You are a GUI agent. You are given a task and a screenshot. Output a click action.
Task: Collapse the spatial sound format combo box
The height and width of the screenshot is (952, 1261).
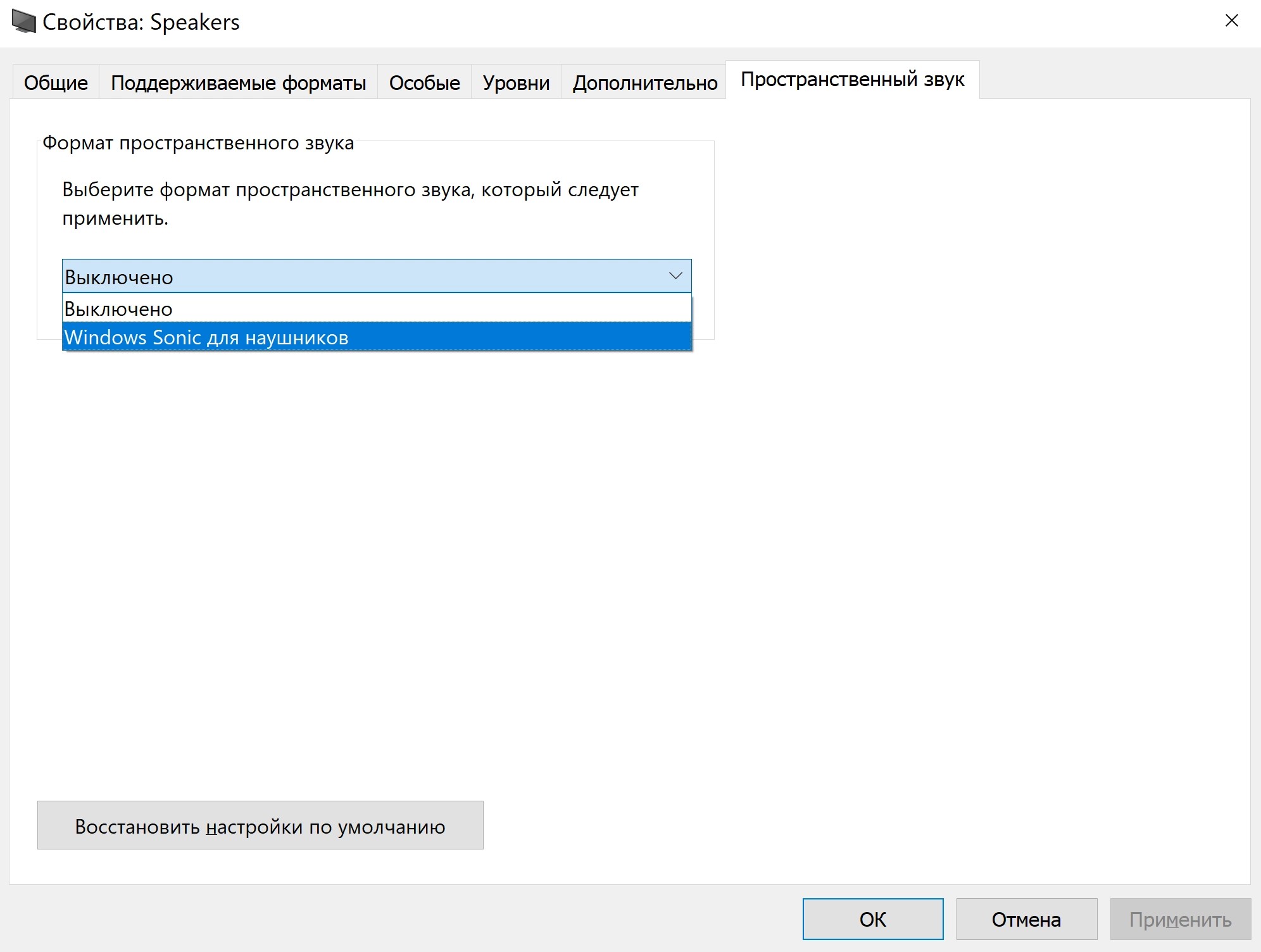377,276
